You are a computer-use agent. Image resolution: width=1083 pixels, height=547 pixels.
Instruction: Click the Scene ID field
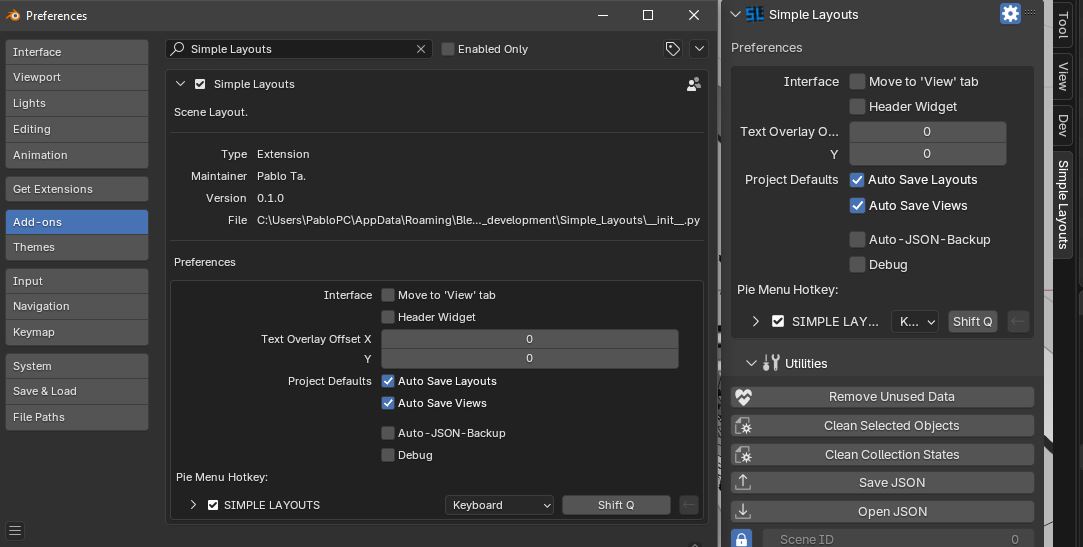898,539
